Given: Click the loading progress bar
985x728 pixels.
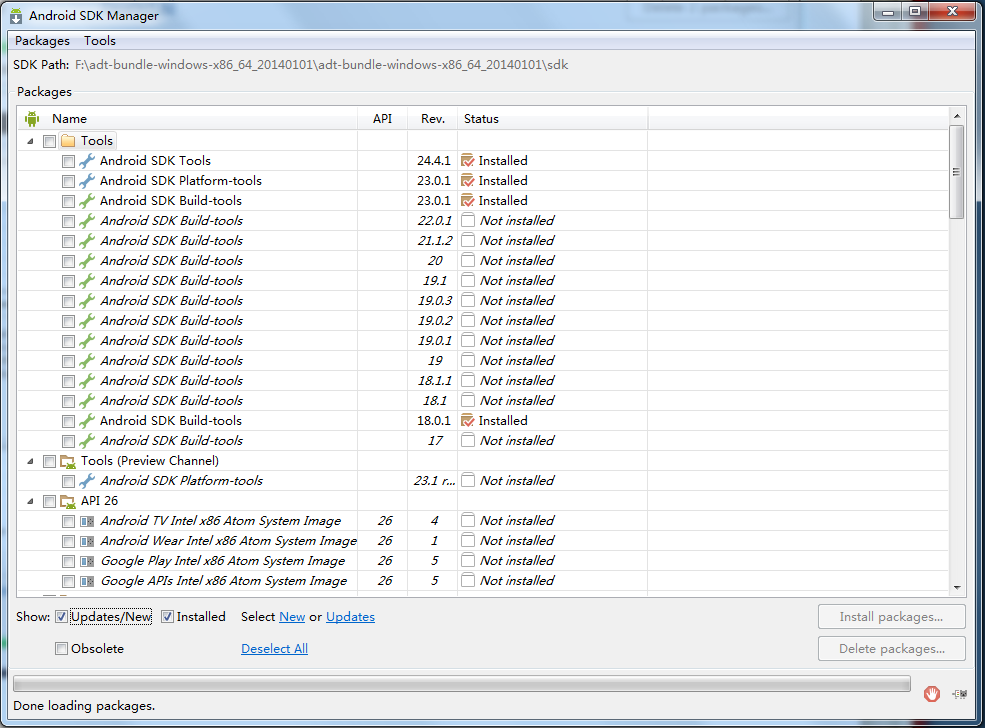Looking at the screenshot, I should pyautogui.click(x=462, y=684).
